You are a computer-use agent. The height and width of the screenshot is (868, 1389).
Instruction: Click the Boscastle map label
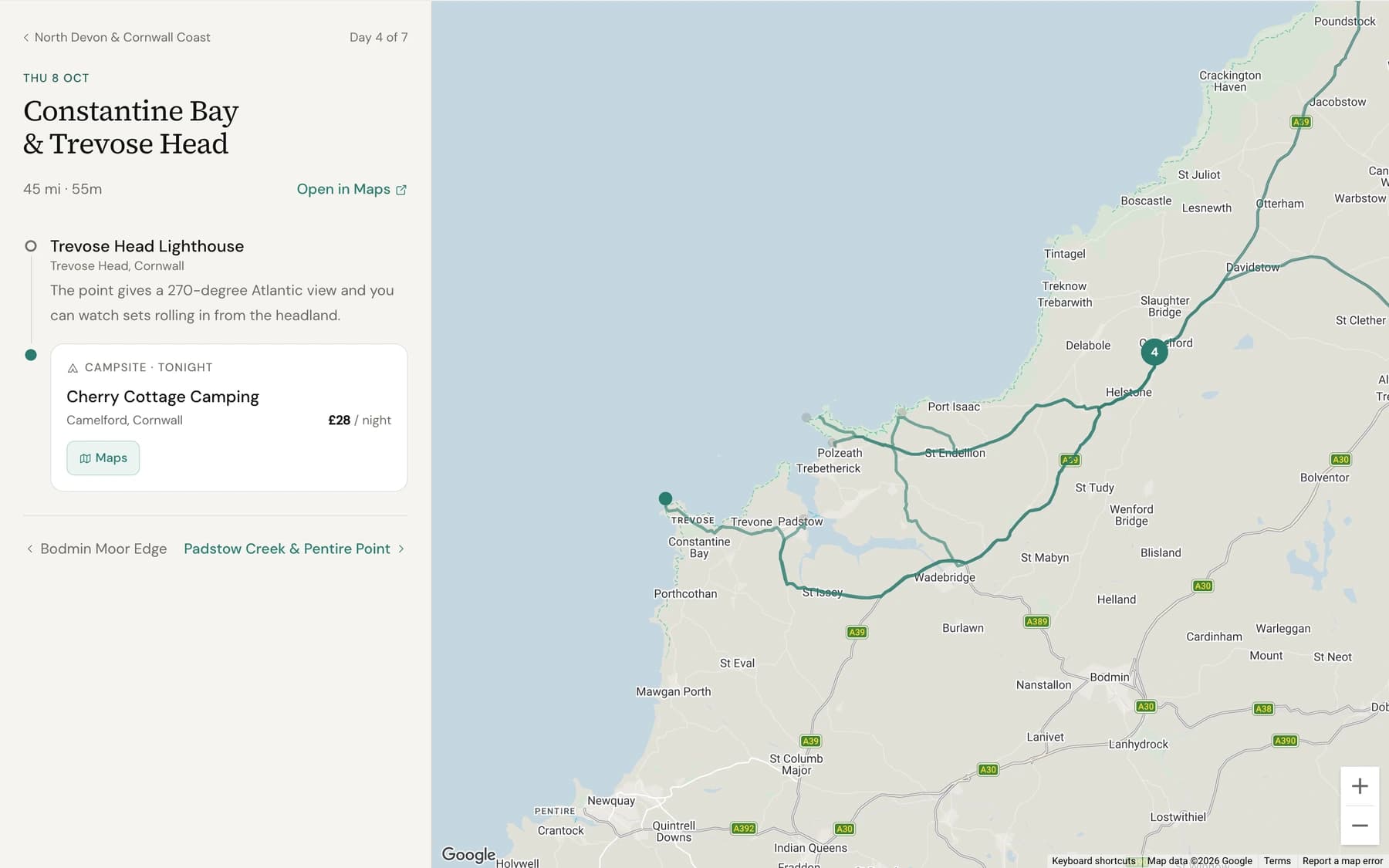point(1146,201)
